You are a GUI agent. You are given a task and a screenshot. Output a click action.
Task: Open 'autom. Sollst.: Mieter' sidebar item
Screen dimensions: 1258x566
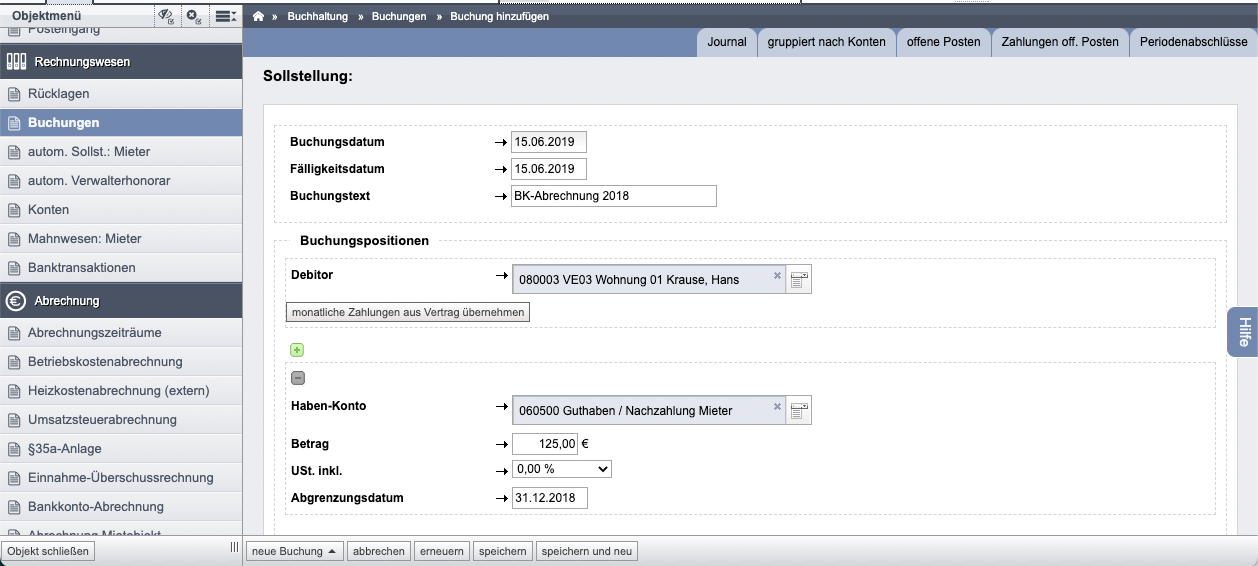pos(121,152)
